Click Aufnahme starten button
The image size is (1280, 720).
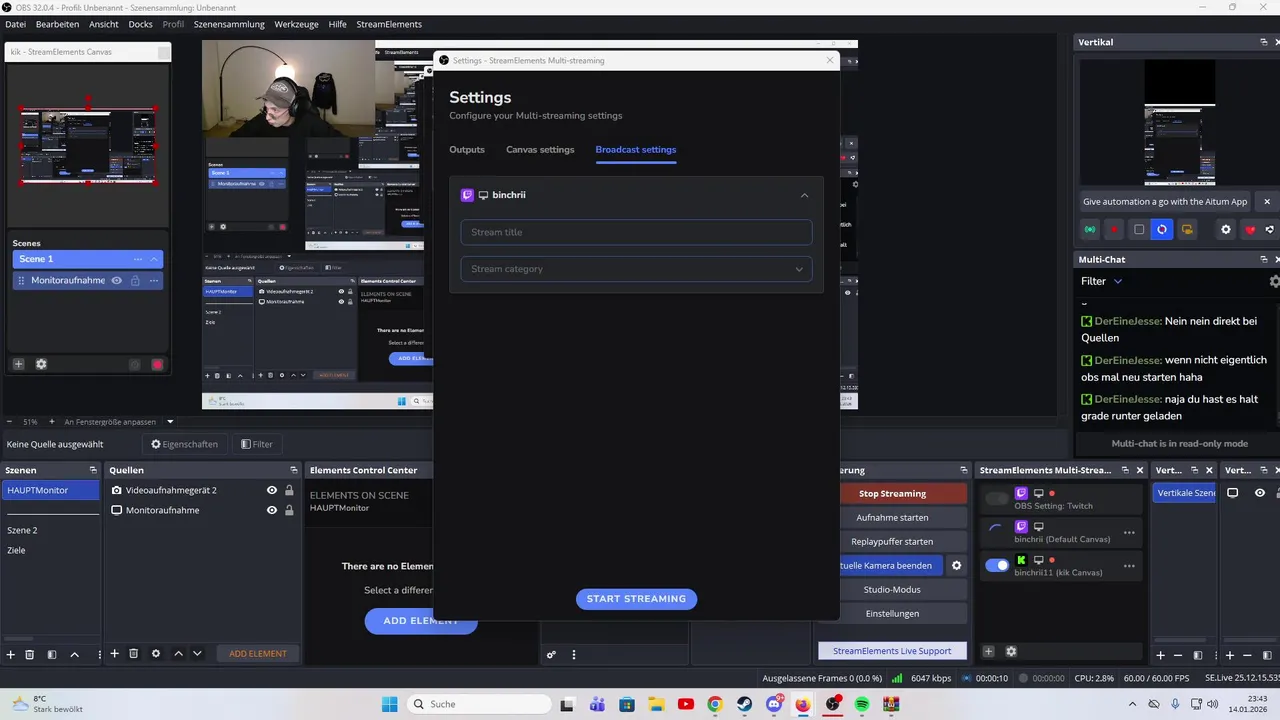(x=892, y=517)
